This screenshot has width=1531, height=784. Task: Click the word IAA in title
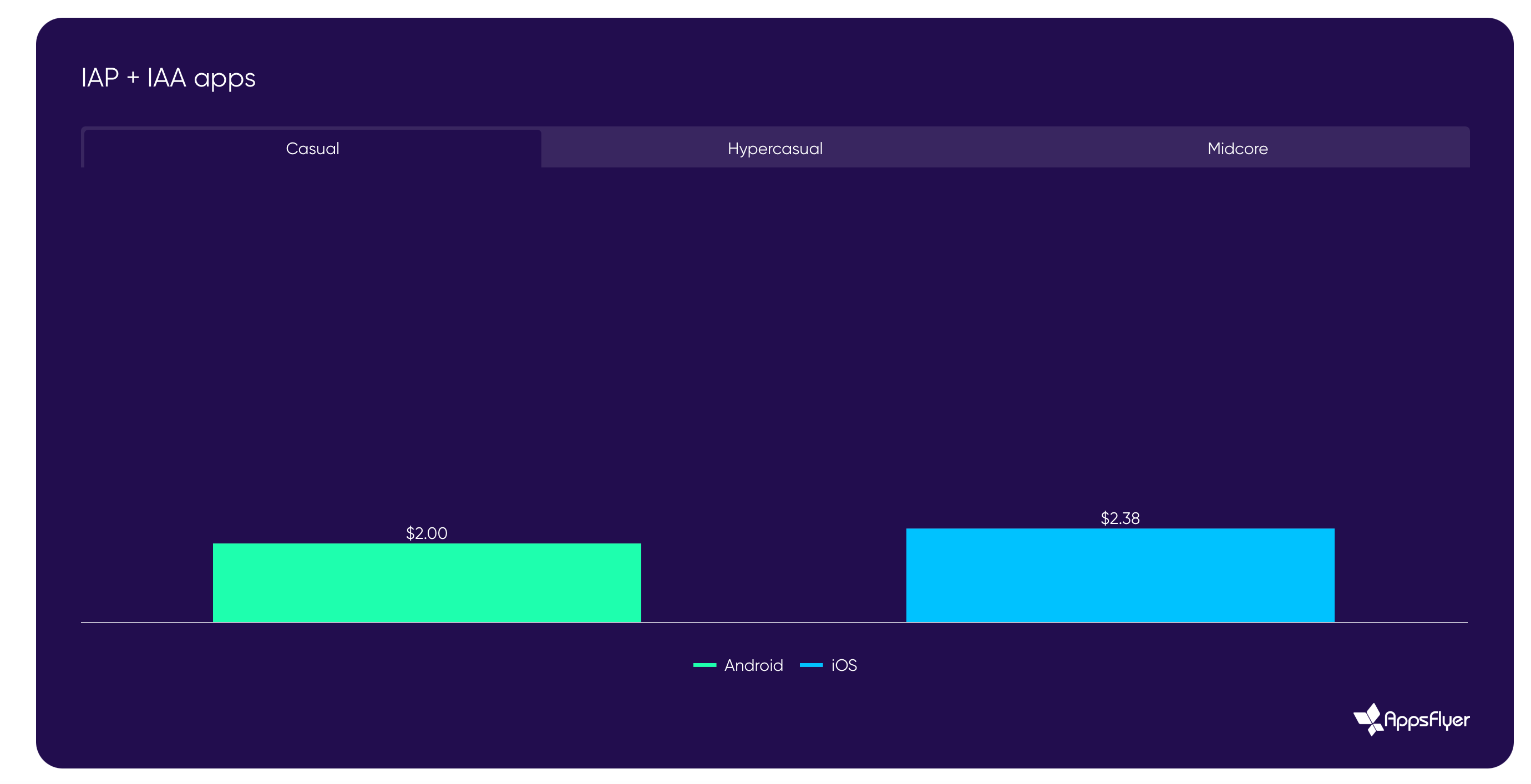coord(166,78)
